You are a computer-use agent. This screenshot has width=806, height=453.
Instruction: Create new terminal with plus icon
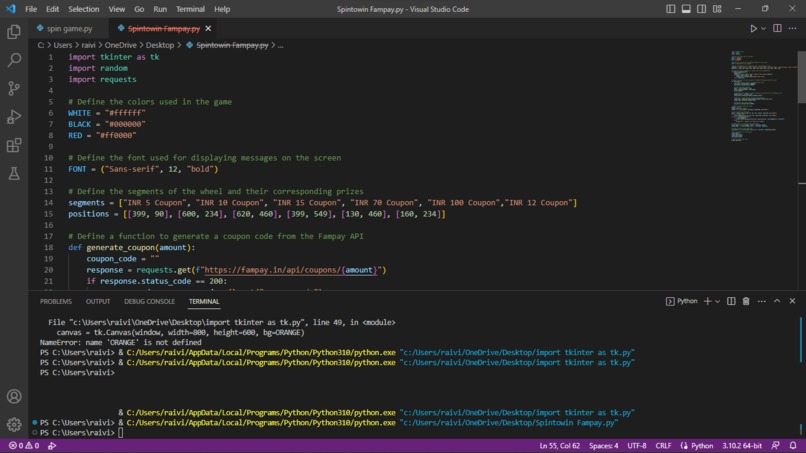pyautogui.click(x=707, y=301)
